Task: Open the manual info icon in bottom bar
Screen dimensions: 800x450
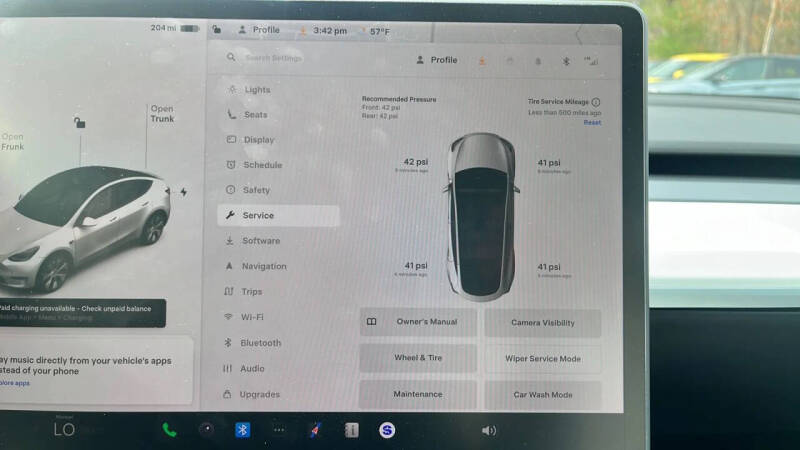Action: pos(352,430)
